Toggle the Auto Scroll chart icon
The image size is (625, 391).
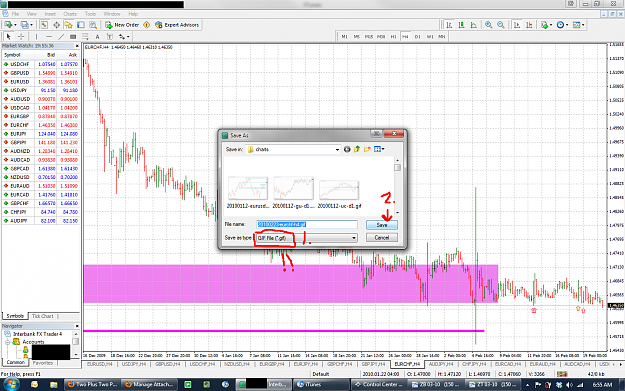[x=517, y=25]
